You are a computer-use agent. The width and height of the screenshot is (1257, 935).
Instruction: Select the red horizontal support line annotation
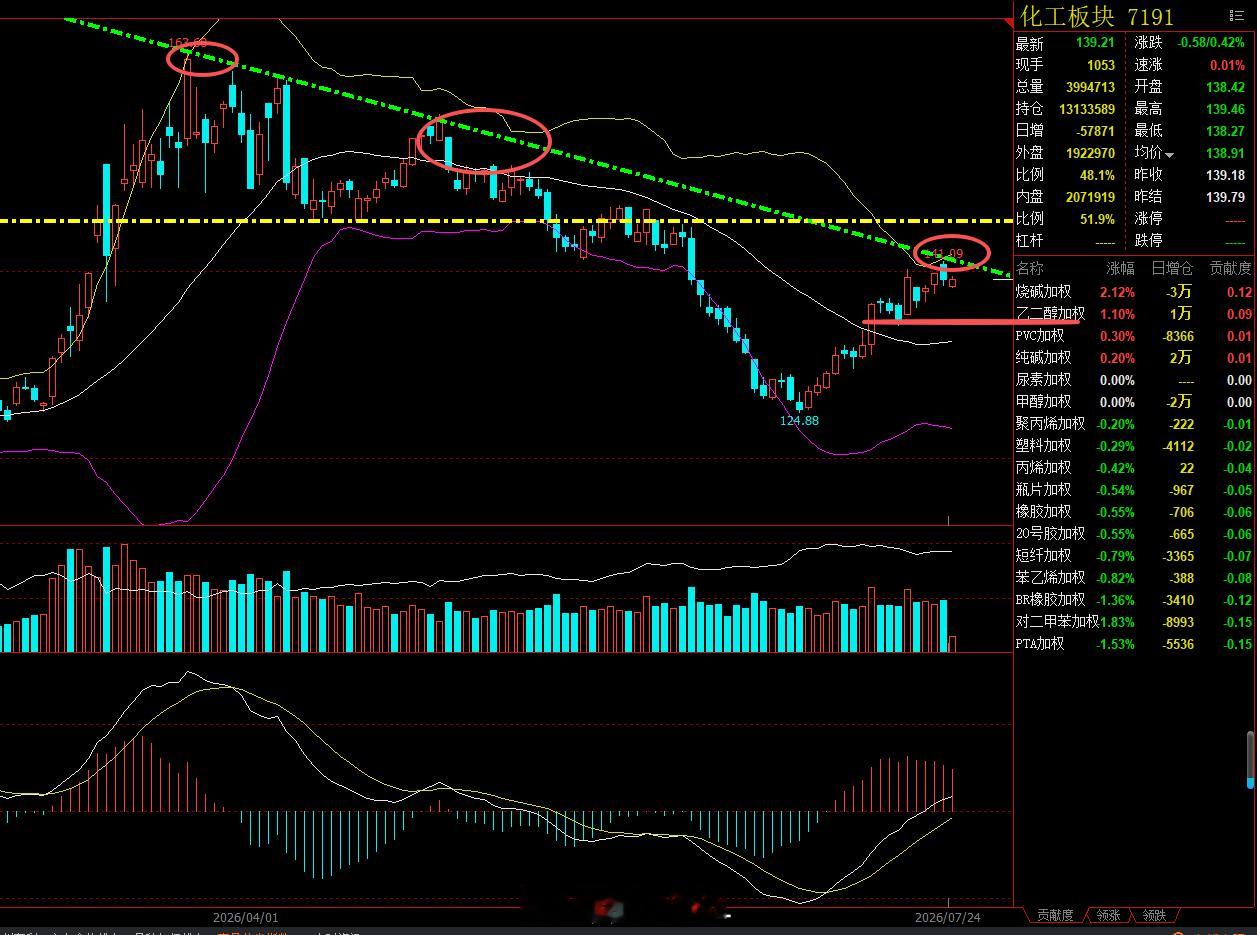972,322
